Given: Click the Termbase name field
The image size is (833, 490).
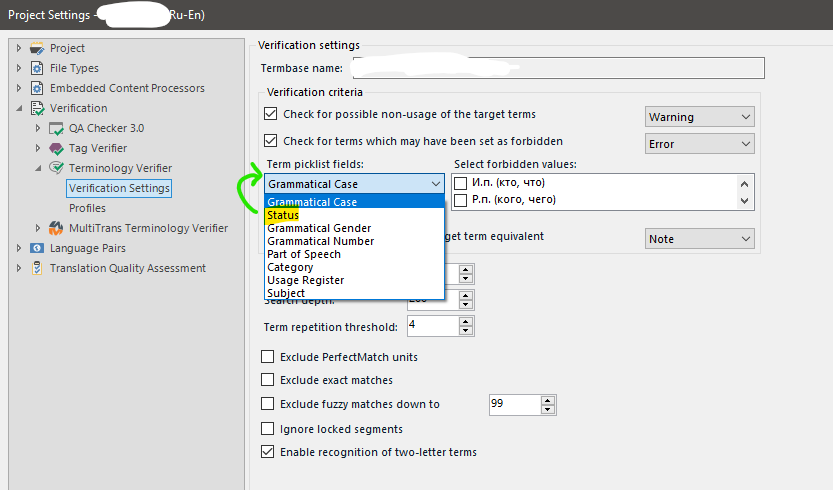Looking at the screenshot, I should coord(558,68).
